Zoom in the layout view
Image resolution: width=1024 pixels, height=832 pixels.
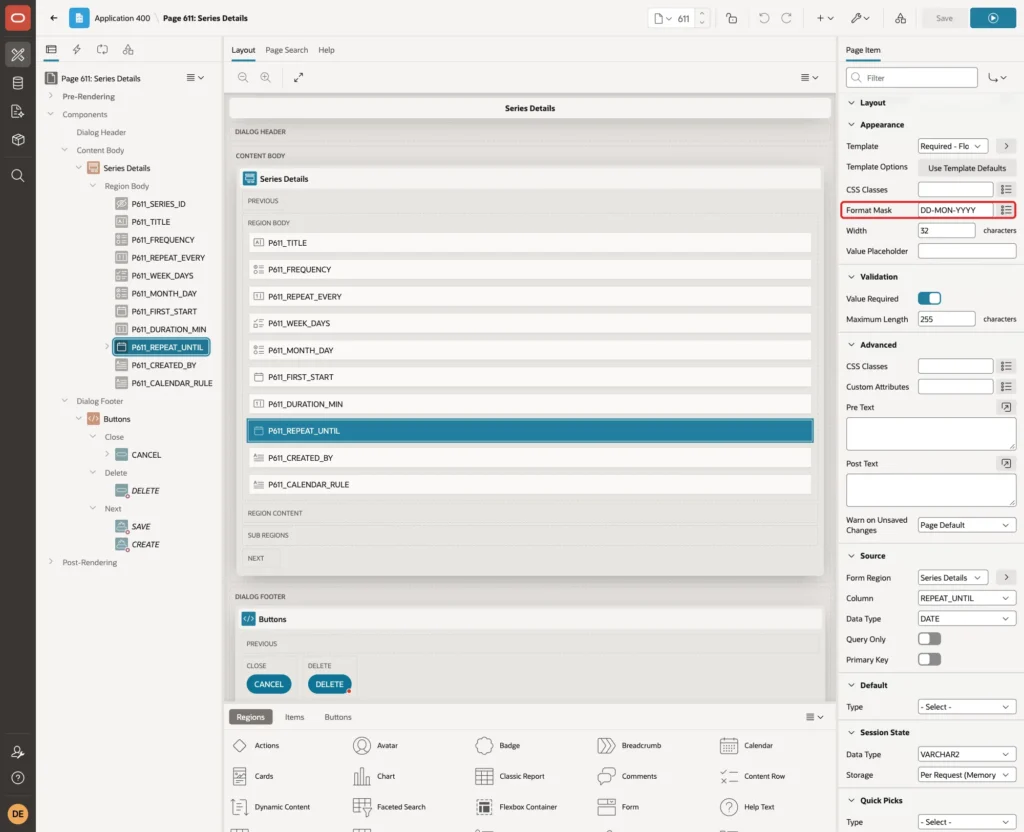(266, 78)
